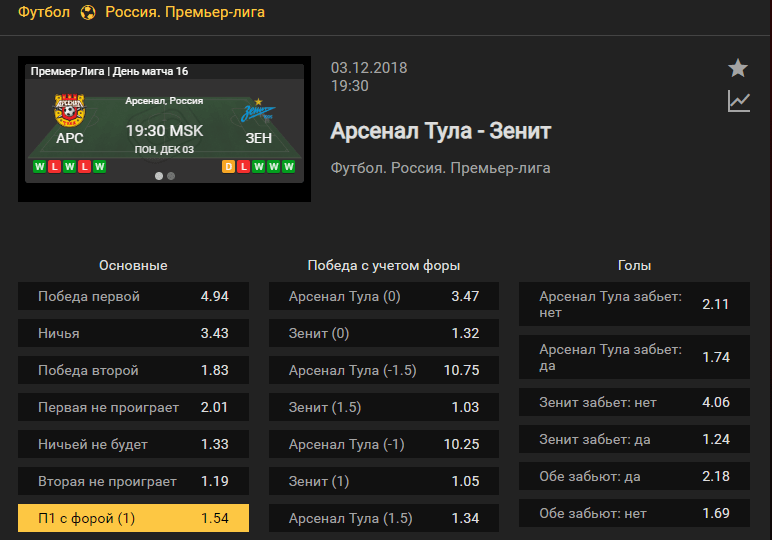
Task: Click the Голы market heading
Action: click(x=635, y=265)
